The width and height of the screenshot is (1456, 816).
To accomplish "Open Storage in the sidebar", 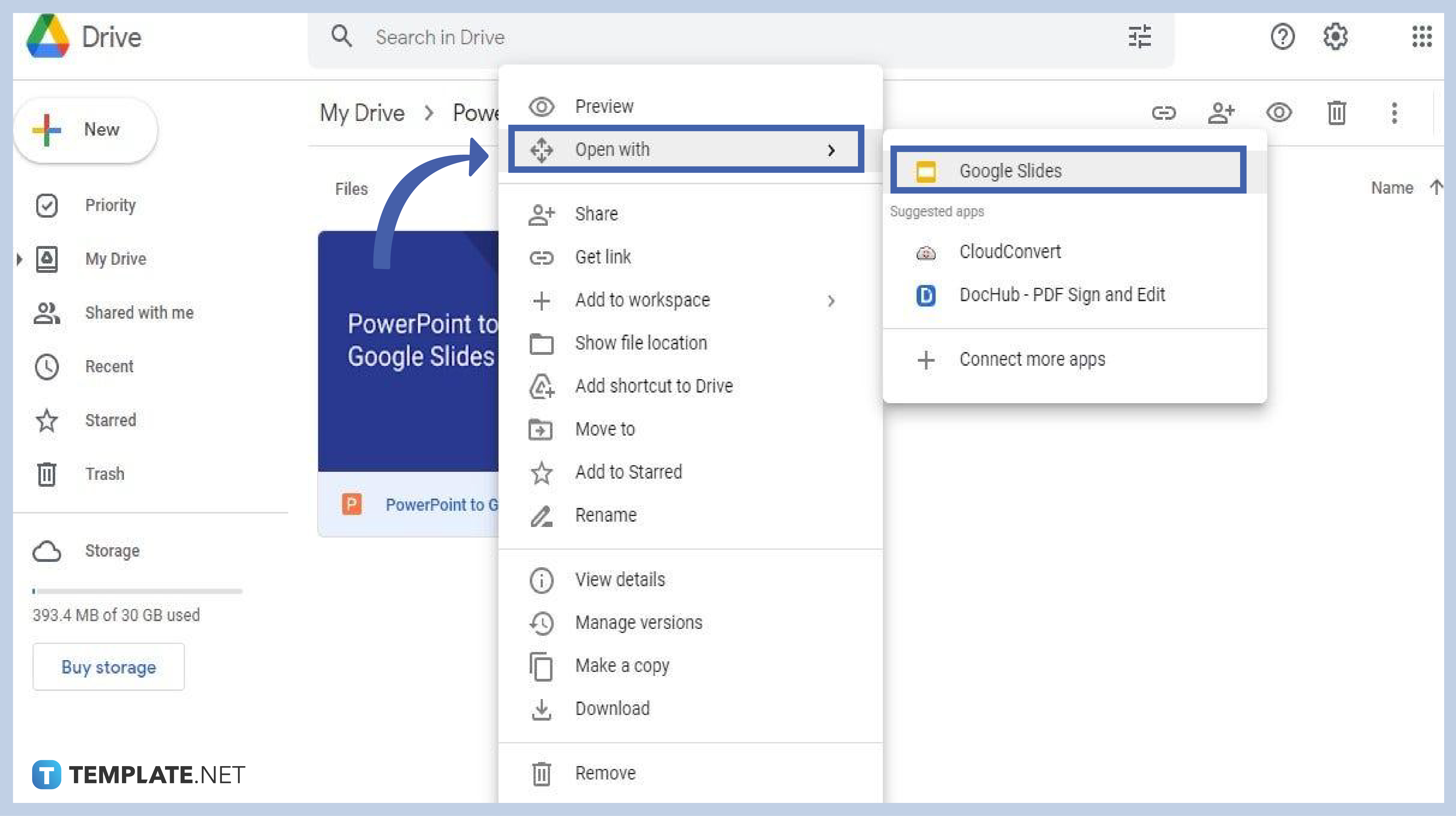I will 112,550.
